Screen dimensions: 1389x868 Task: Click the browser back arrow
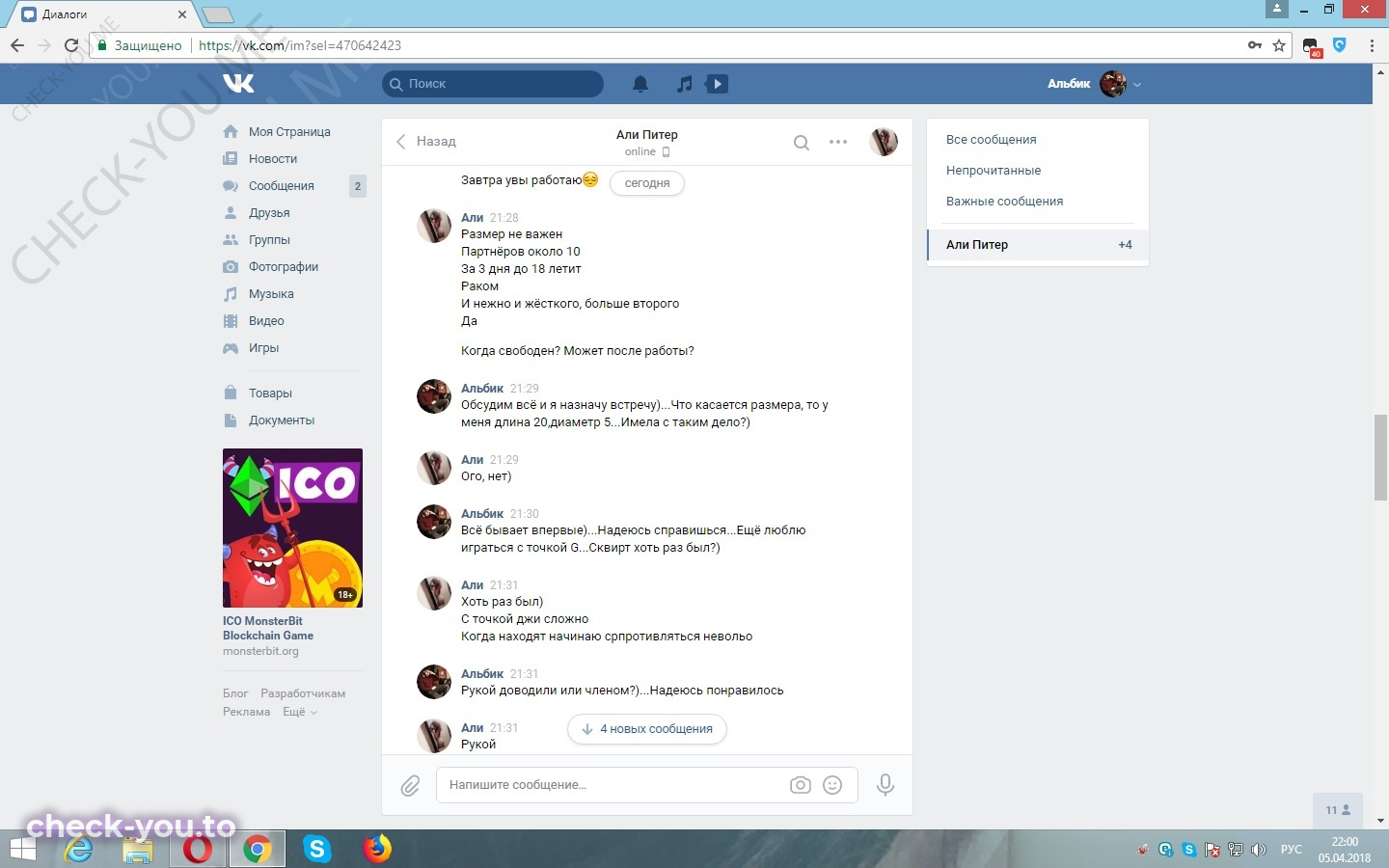coord(17,45)
